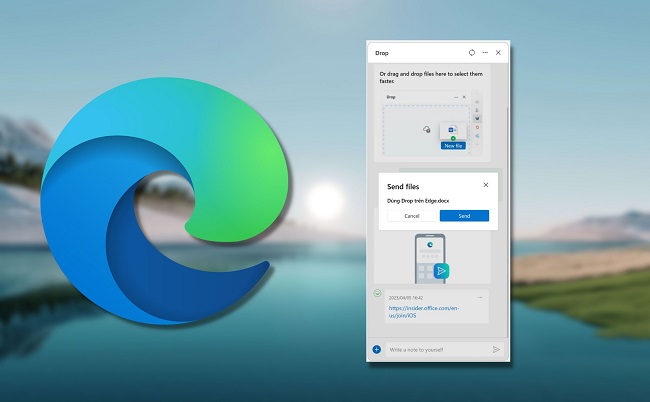Open Drop panel more options menu
The height and width of the screenshot is (402, 650).
click(485, 52)
